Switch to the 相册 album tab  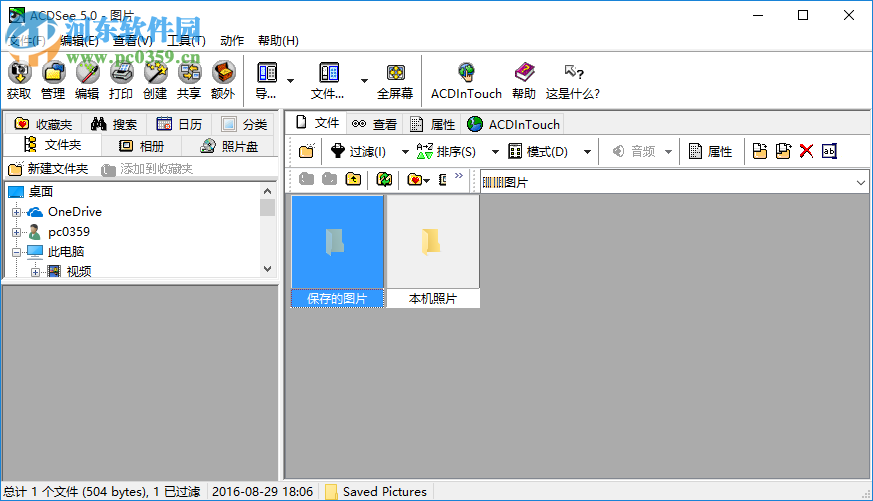141,146
